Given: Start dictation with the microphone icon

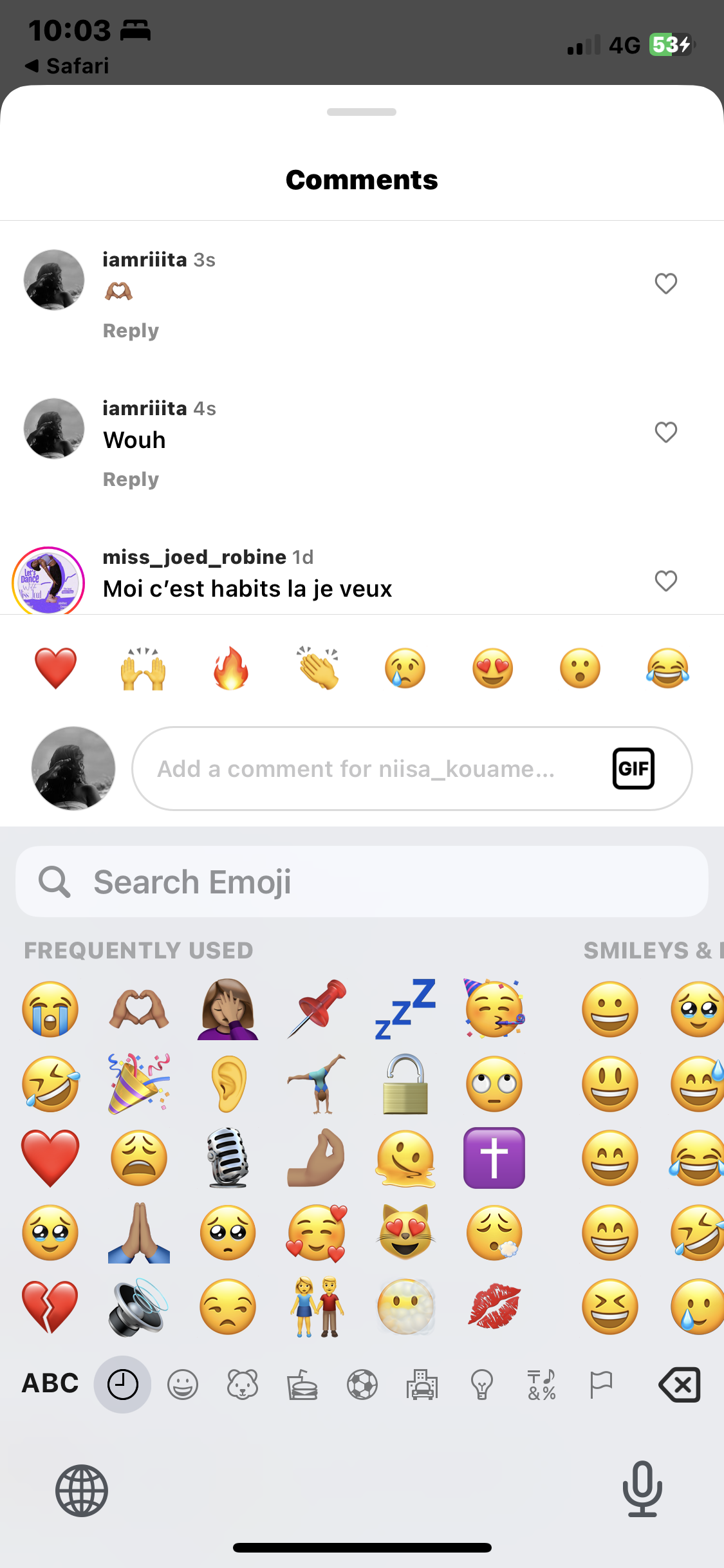Looking at the screenshot, I should pyautogui.click(x=642, y=1489).
